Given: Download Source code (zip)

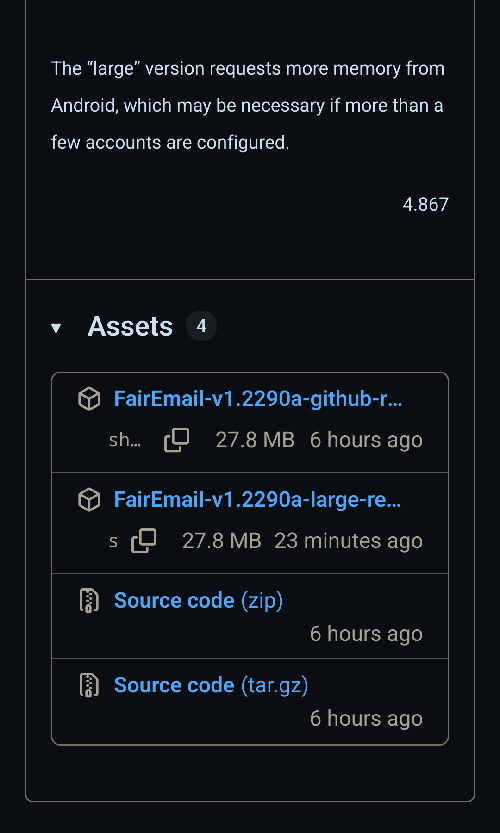Looking at the screenshot, I should tap(198, 600).
